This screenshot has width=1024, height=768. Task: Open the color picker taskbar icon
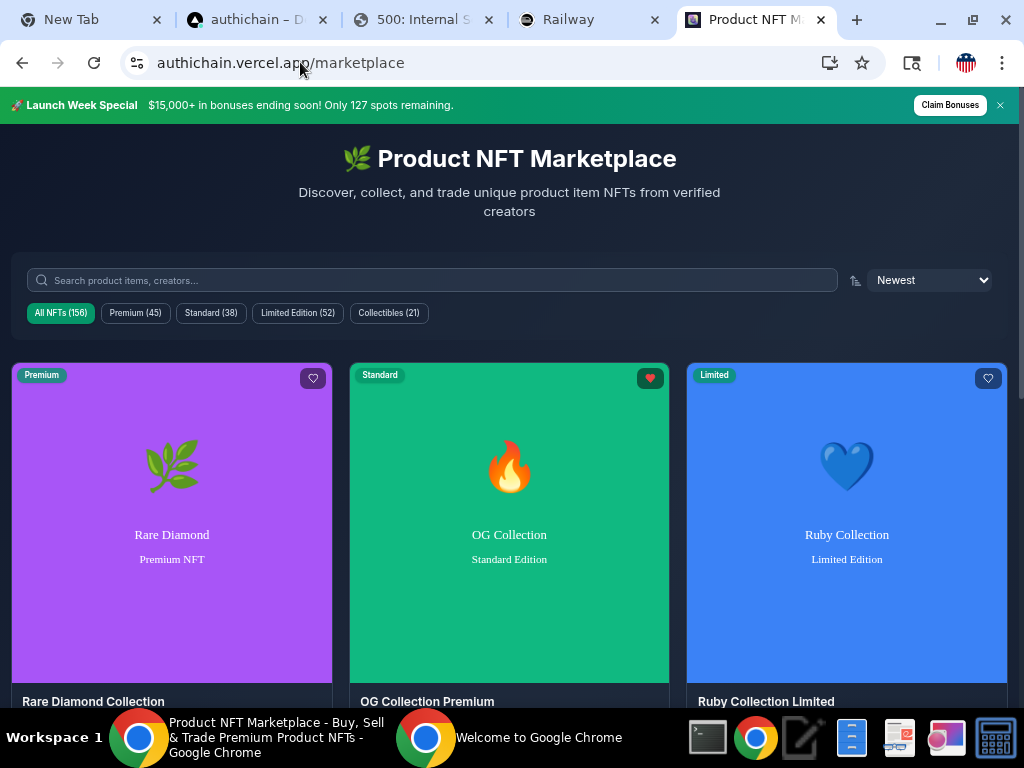[x=947, y=738]
